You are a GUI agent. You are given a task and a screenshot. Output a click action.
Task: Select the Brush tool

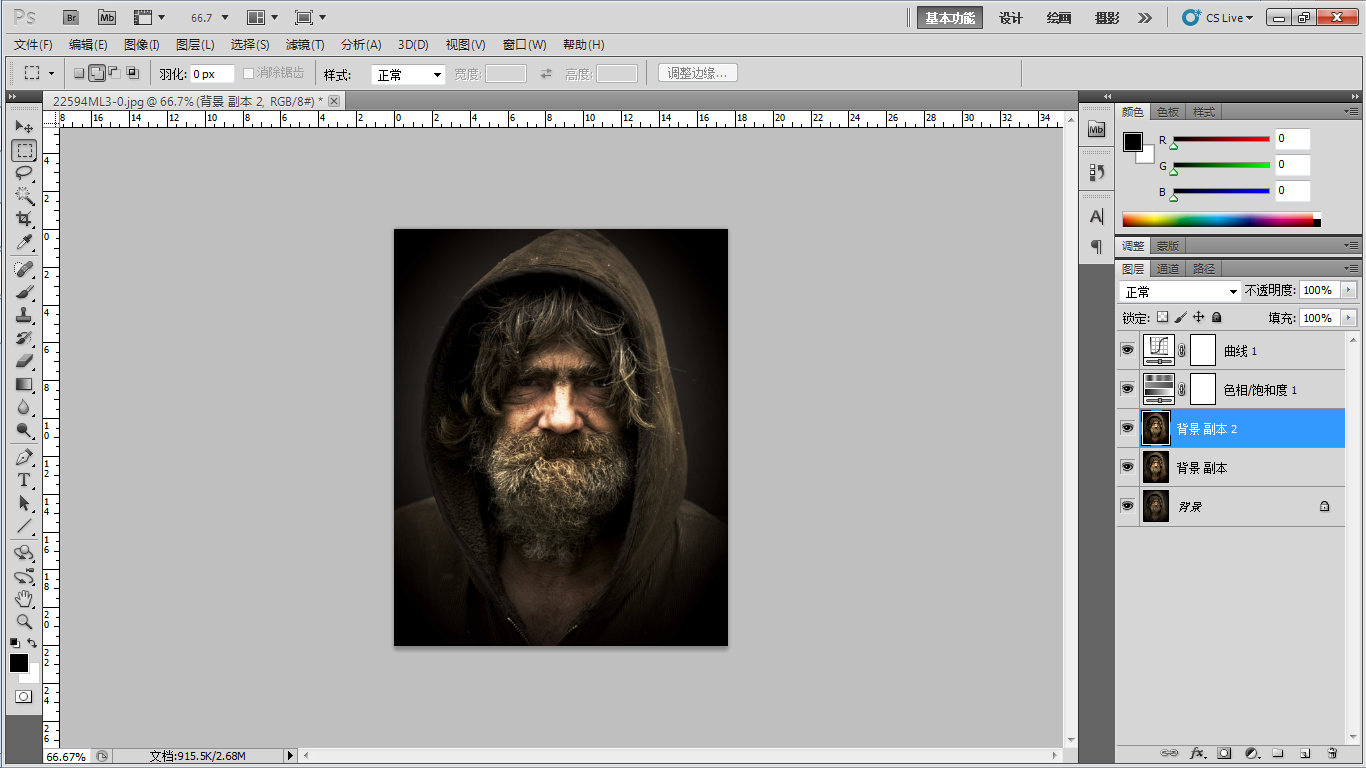tap(24, 292)
